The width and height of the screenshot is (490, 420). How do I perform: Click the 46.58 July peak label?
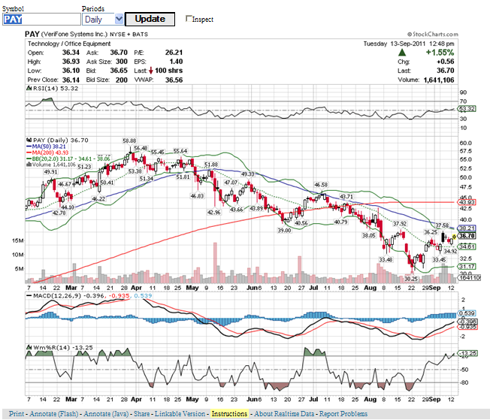coord(321,185)
